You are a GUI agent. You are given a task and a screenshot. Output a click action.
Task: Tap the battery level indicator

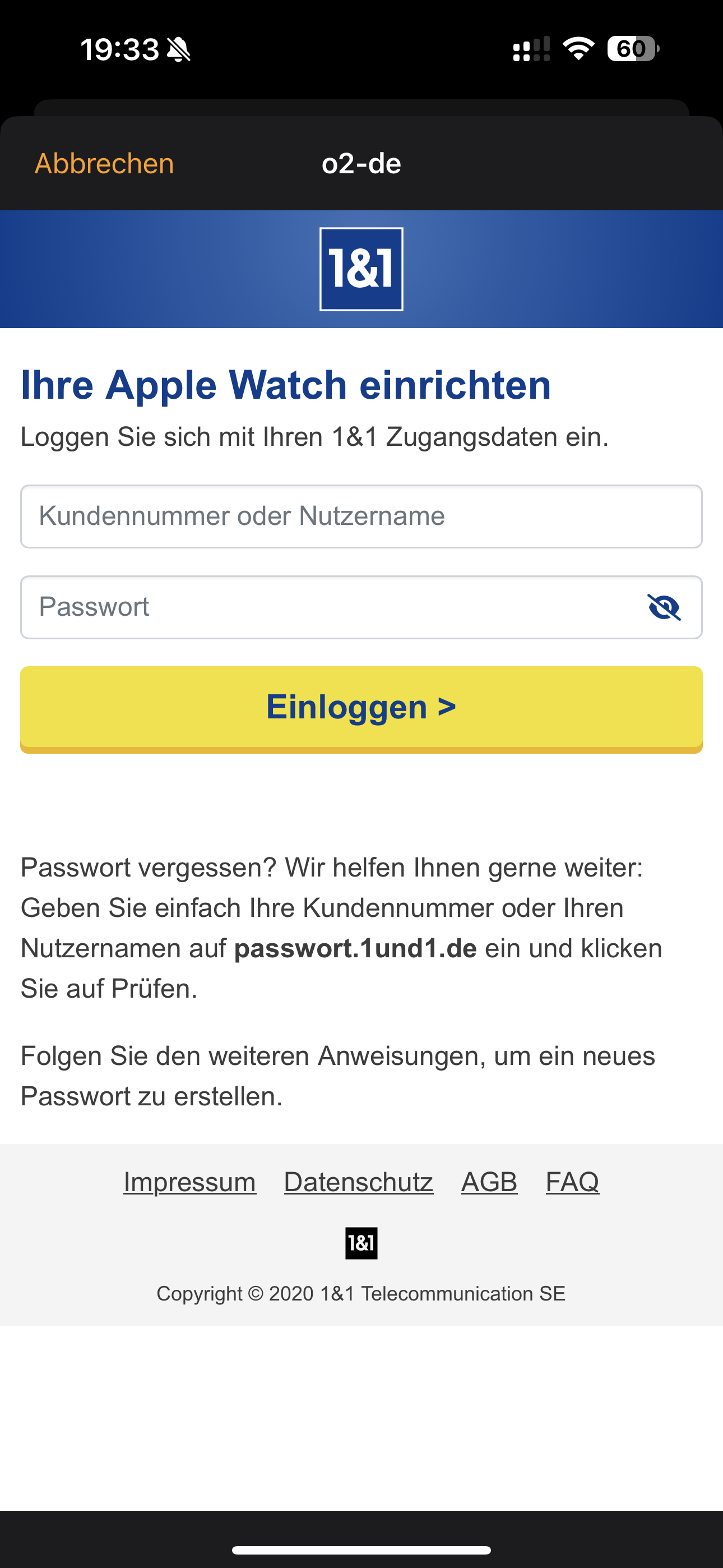coord(633,49)
